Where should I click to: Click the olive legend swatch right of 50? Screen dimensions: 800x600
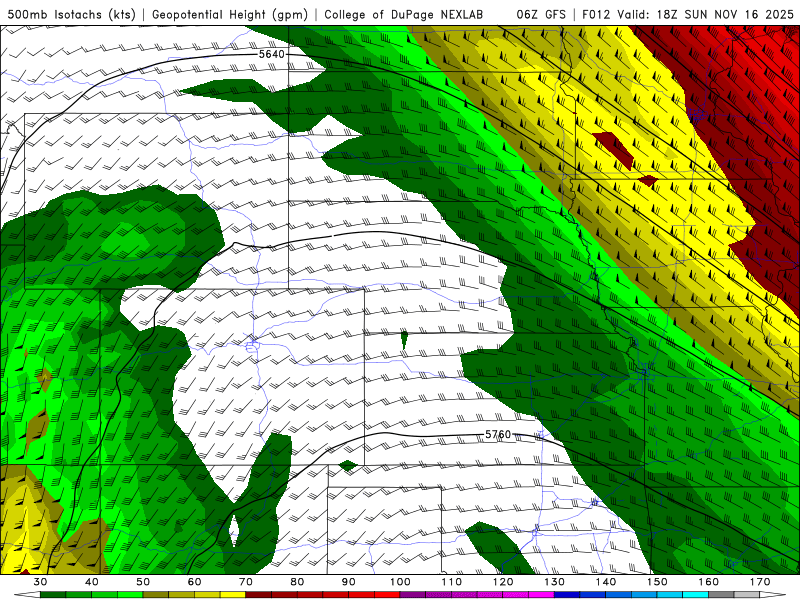(x=156, y=595)
